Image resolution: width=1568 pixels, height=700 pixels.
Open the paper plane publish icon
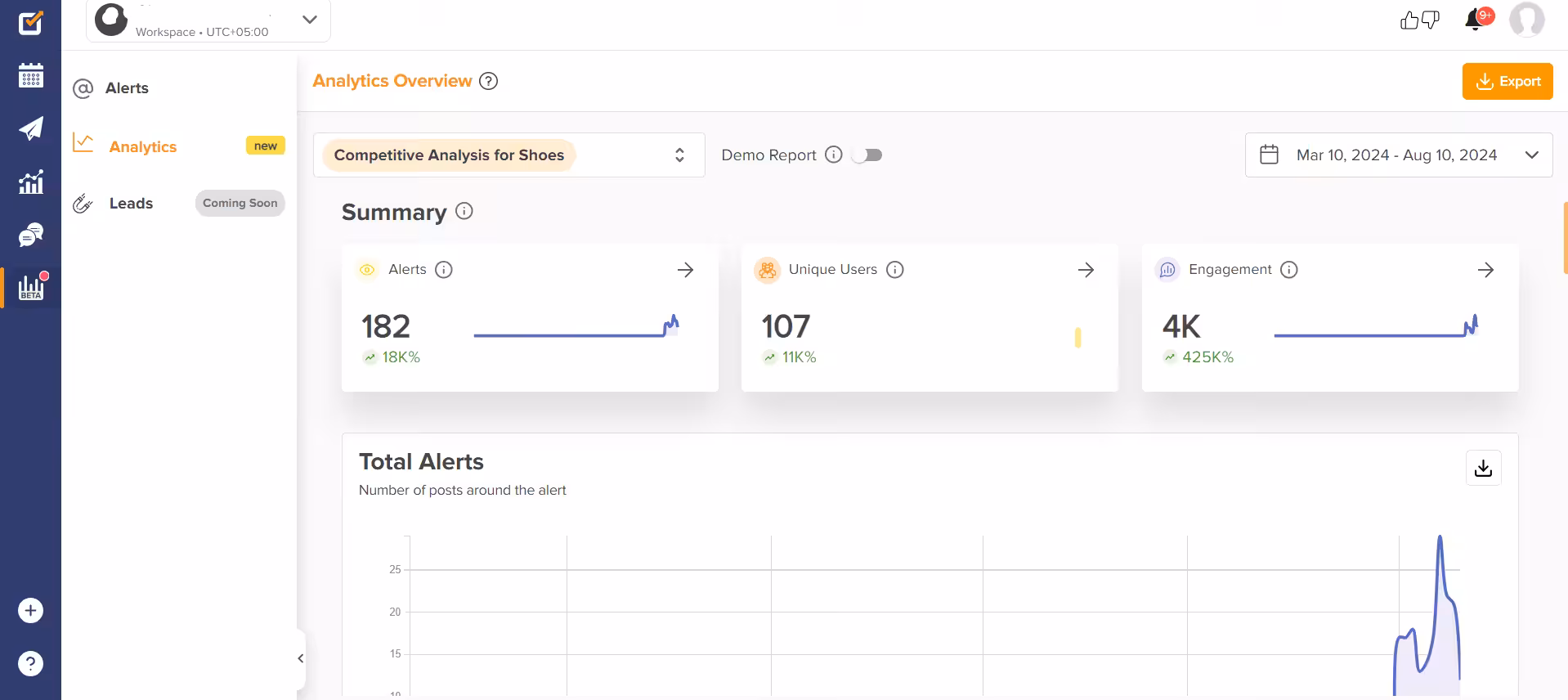[x=30, y=128]
